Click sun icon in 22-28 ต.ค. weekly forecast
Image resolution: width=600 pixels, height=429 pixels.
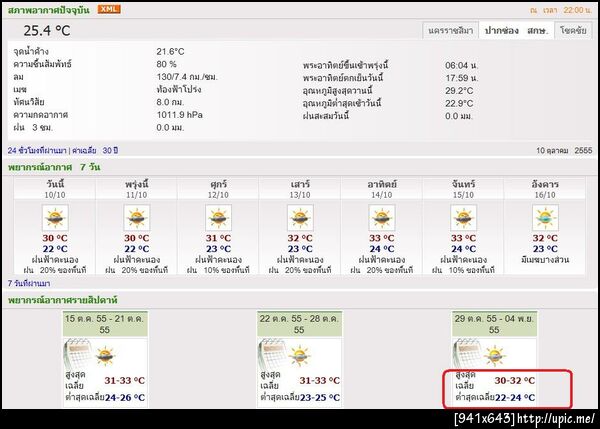[300, 356]
